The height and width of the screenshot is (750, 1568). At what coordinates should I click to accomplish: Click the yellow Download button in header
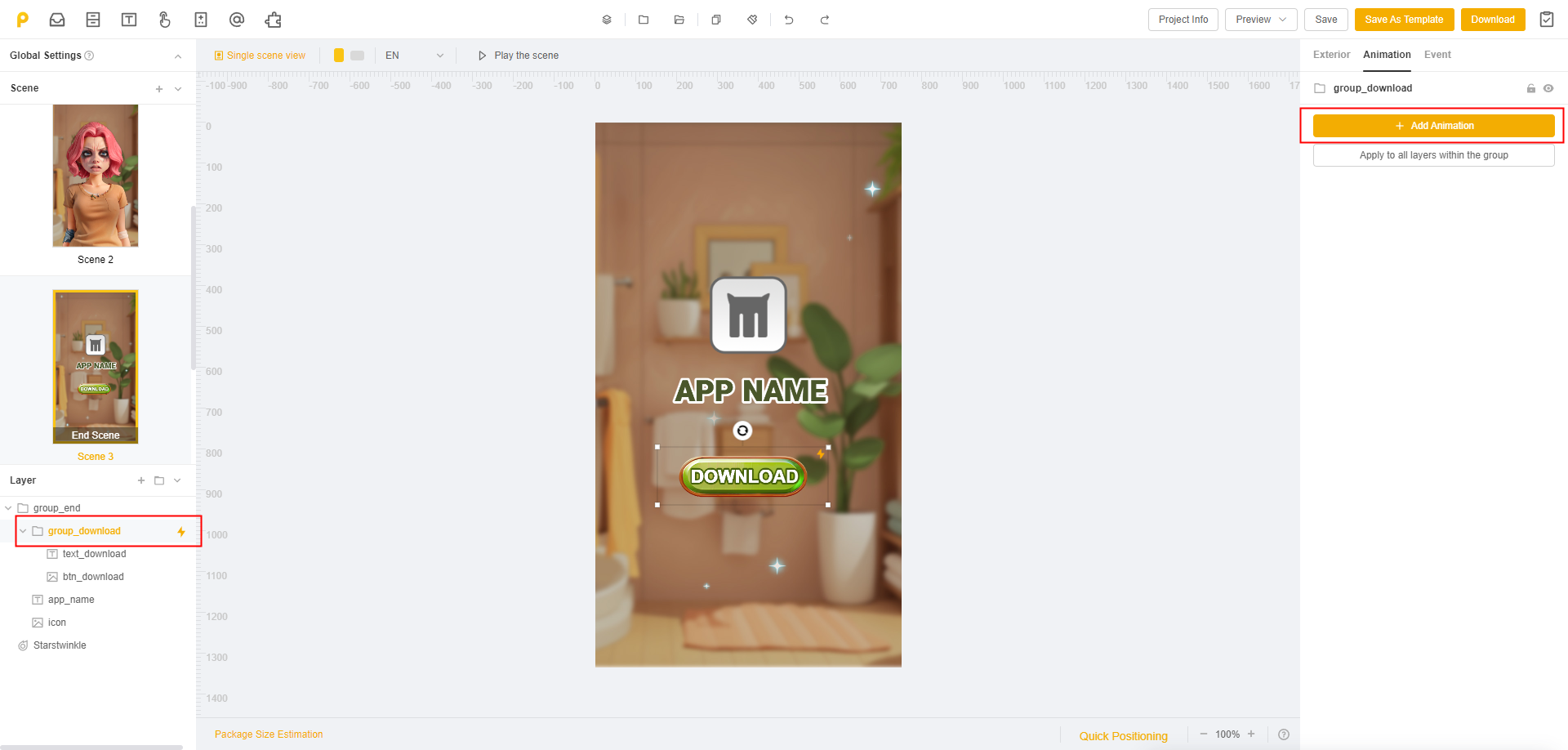tap(1493, 20)
